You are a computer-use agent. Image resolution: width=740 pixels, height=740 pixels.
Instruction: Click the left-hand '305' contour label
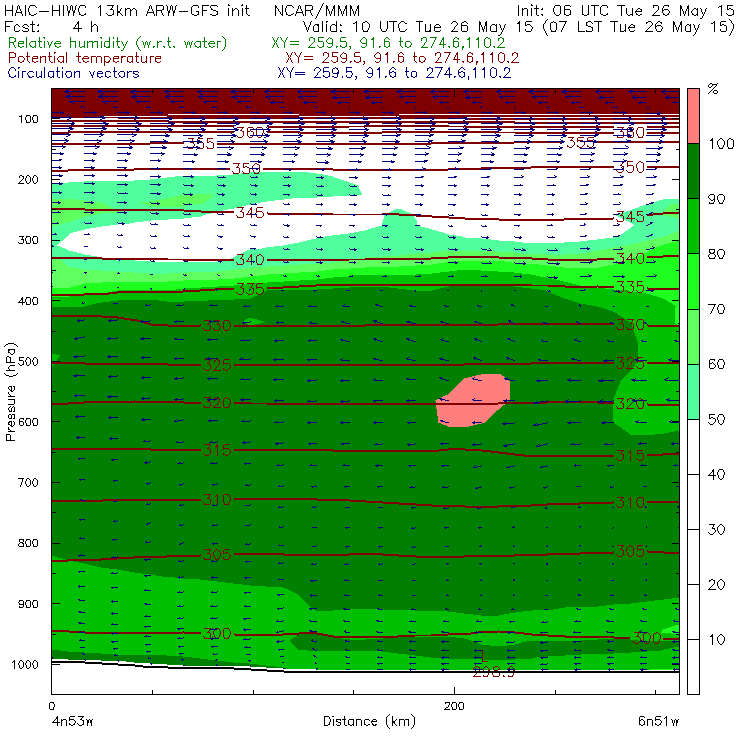pyautogui.click(x=217, y=555)
